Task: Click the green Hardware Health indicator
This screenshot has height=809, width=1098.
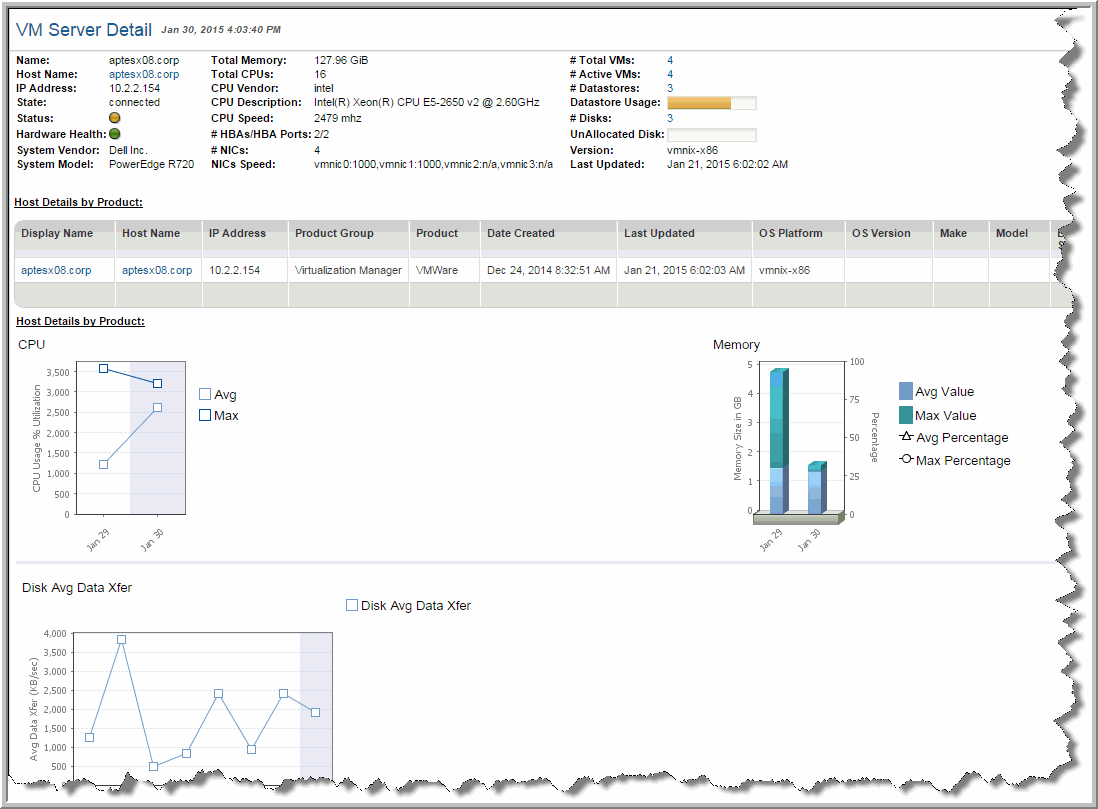Action: point(114,134)
